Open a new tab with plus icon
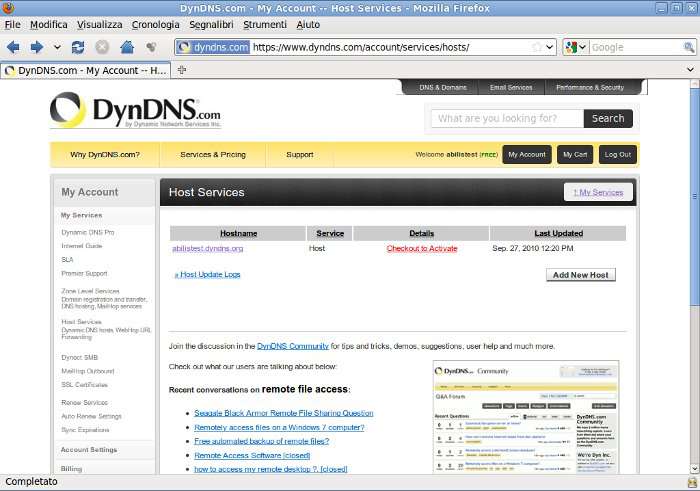Viewport: 700px width, 491px height. pyautogui.click(x=182, y=70)
